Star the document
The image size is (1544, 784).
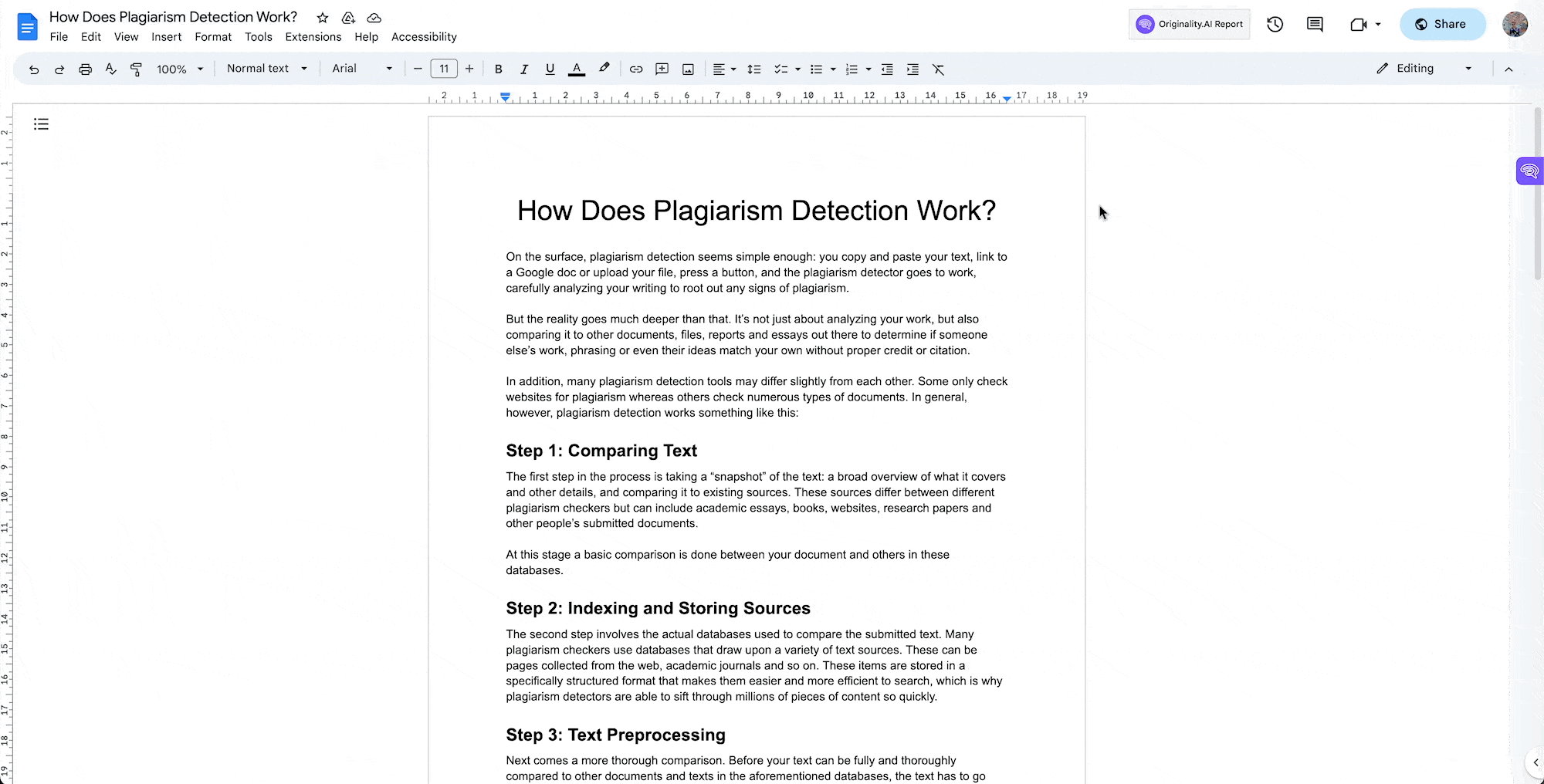click(x=322, y=17)
